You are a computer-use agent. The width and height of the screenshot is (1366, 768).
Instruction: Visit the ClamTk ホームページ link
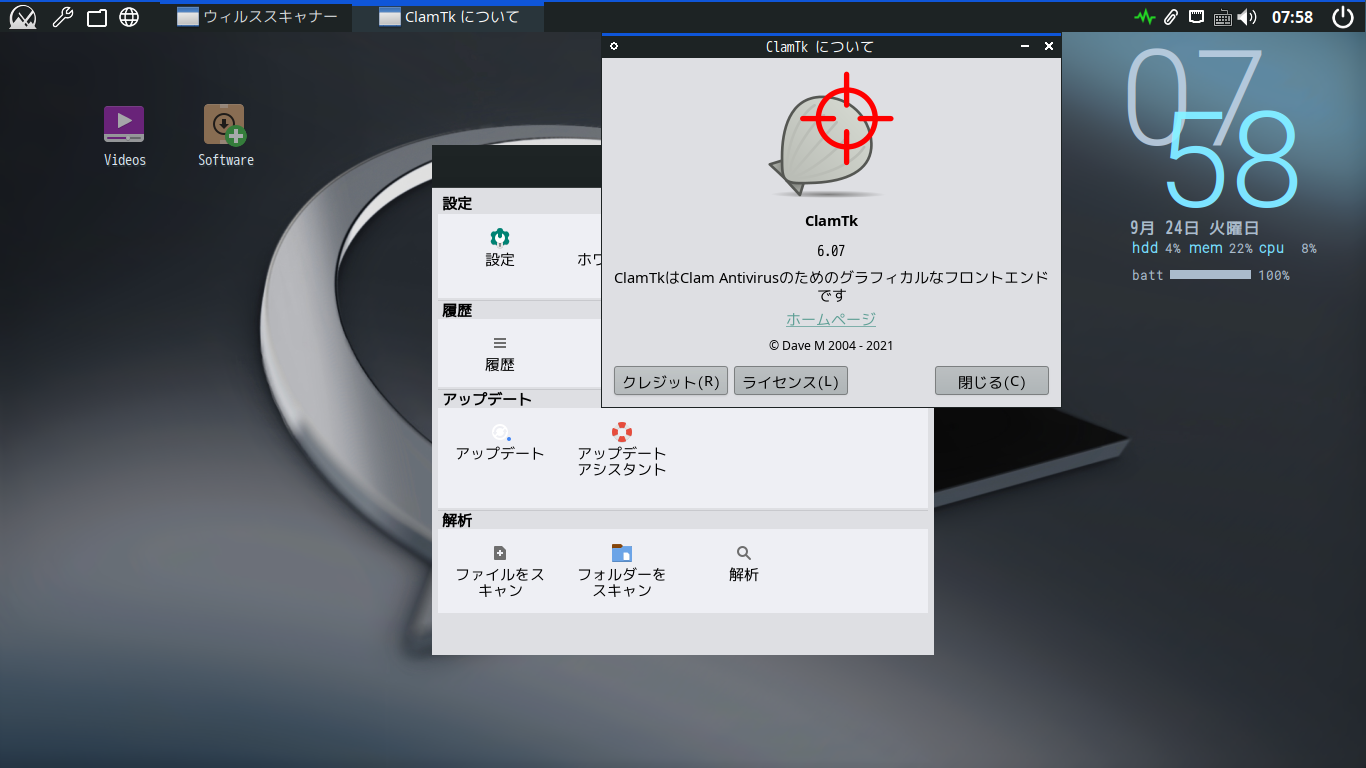[831, 318]
